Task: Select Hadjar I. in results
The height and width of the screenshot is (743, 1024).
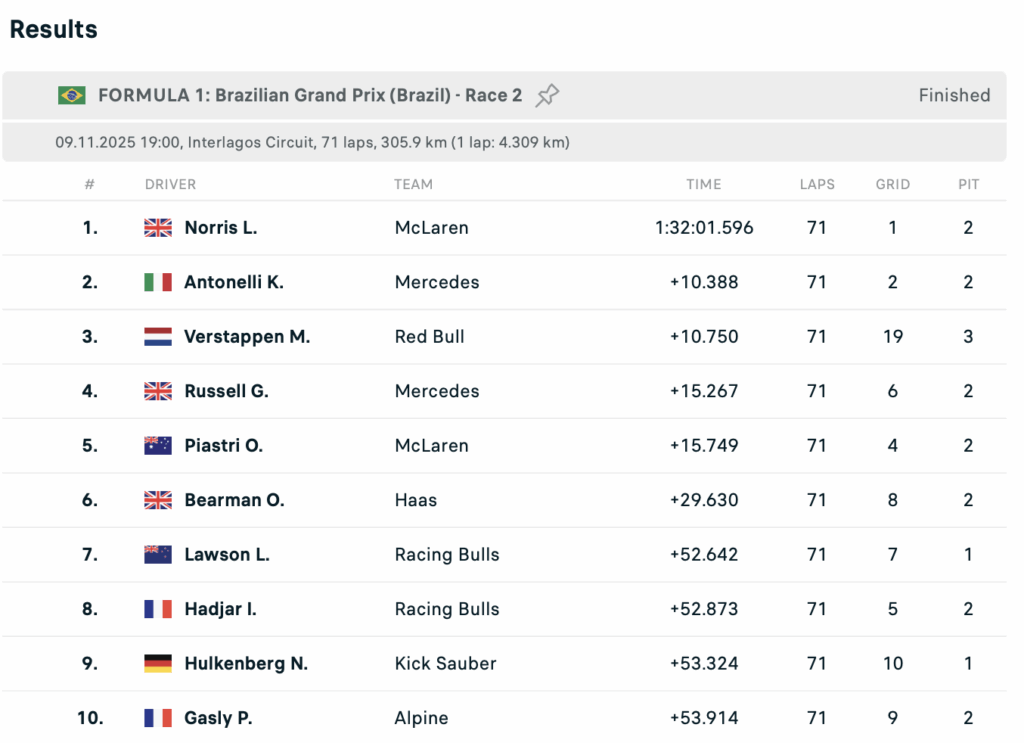Action: point(220,609)
